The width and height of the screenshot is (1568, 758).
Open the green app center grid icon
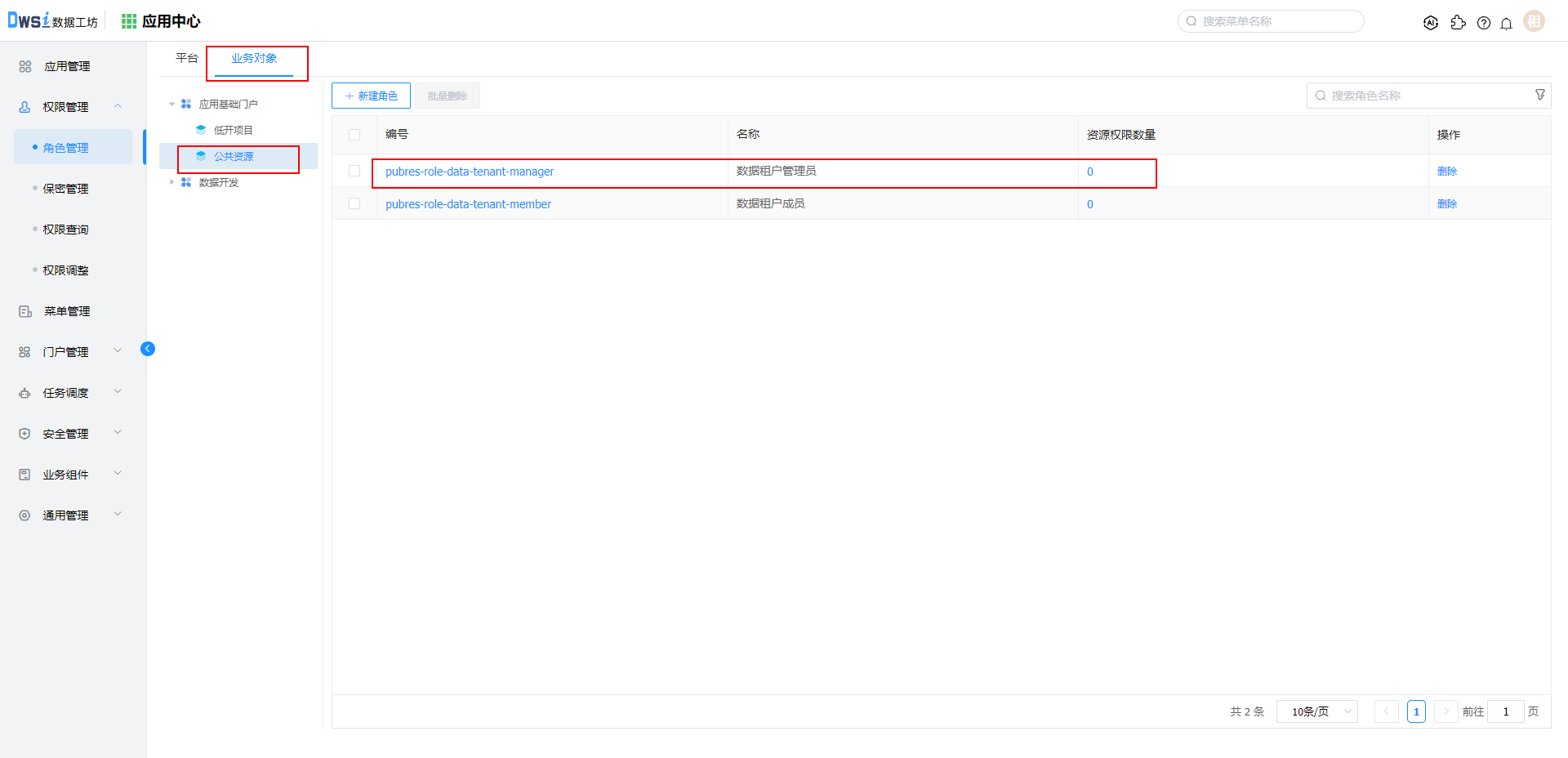pos(129,21)
